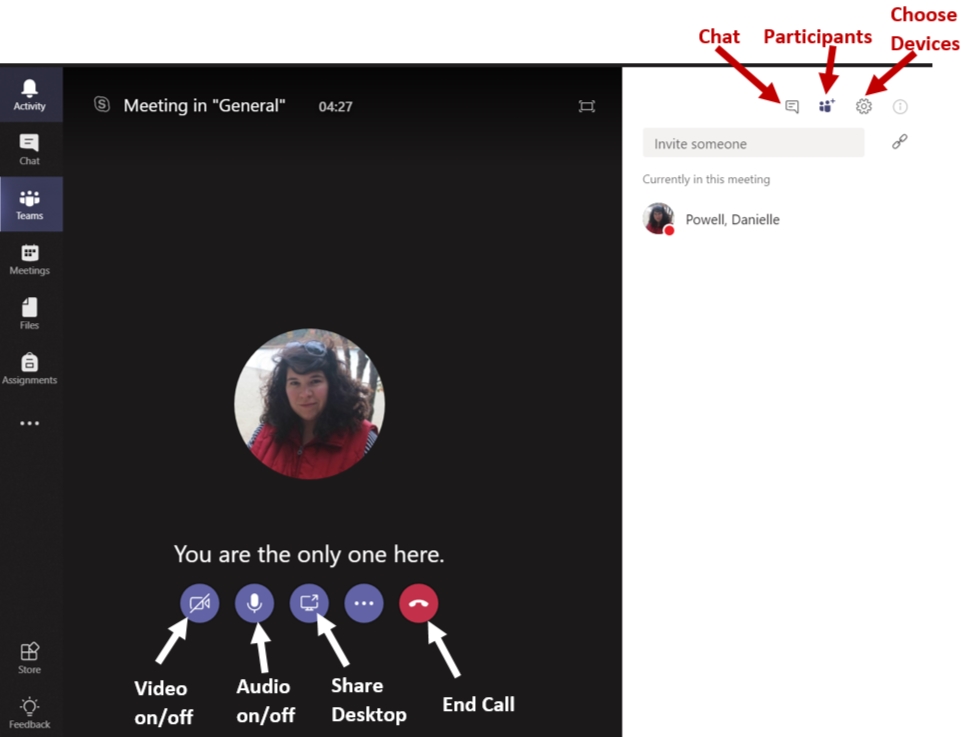Click the Skype icon beside meeting title
The image size is (972, 737).
[x=102, y=104]
